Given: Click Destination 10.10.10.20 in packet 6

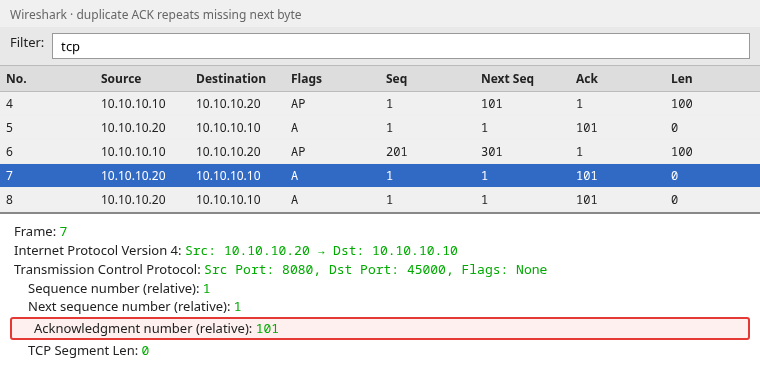Looking at the screenshot, I should pyautogui.click(x=228, y=152).
